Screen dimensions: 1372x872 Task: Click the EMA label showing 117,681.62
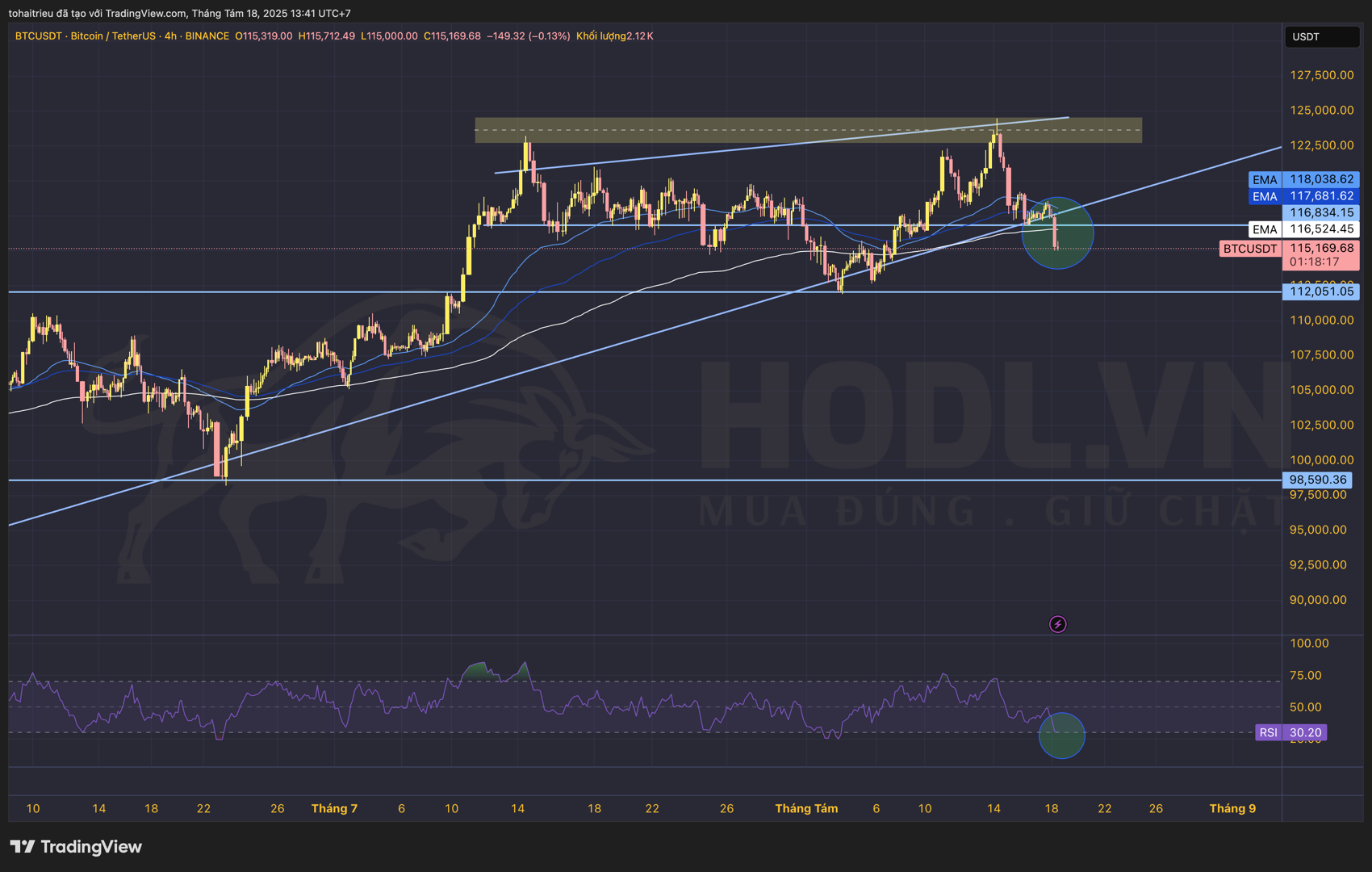(x=1303, y=196)
